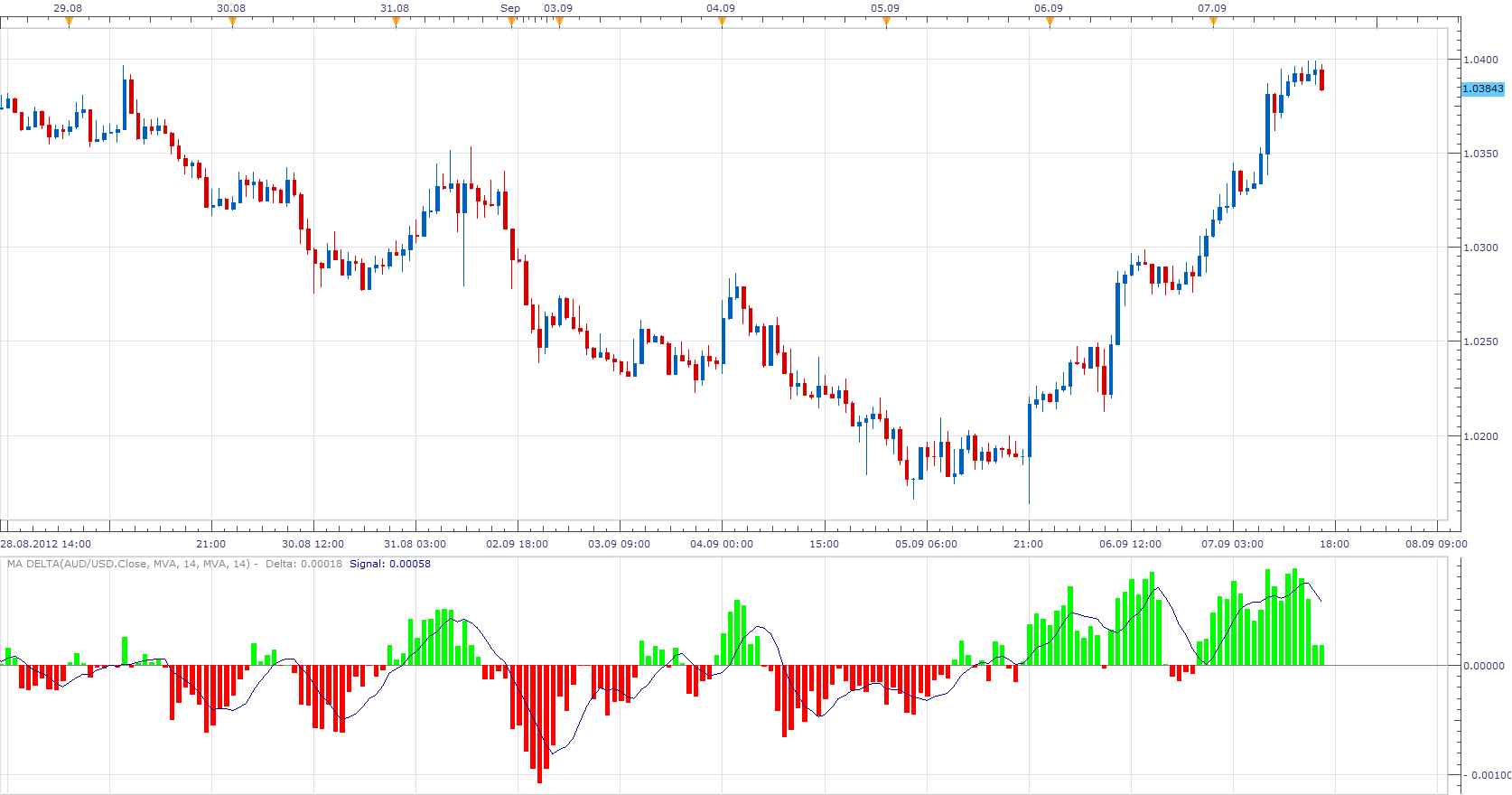Click the orange month marker labeled Sep
Image resolution: width=1512 pixels, height=795 pixels.
tap(511, 23)
